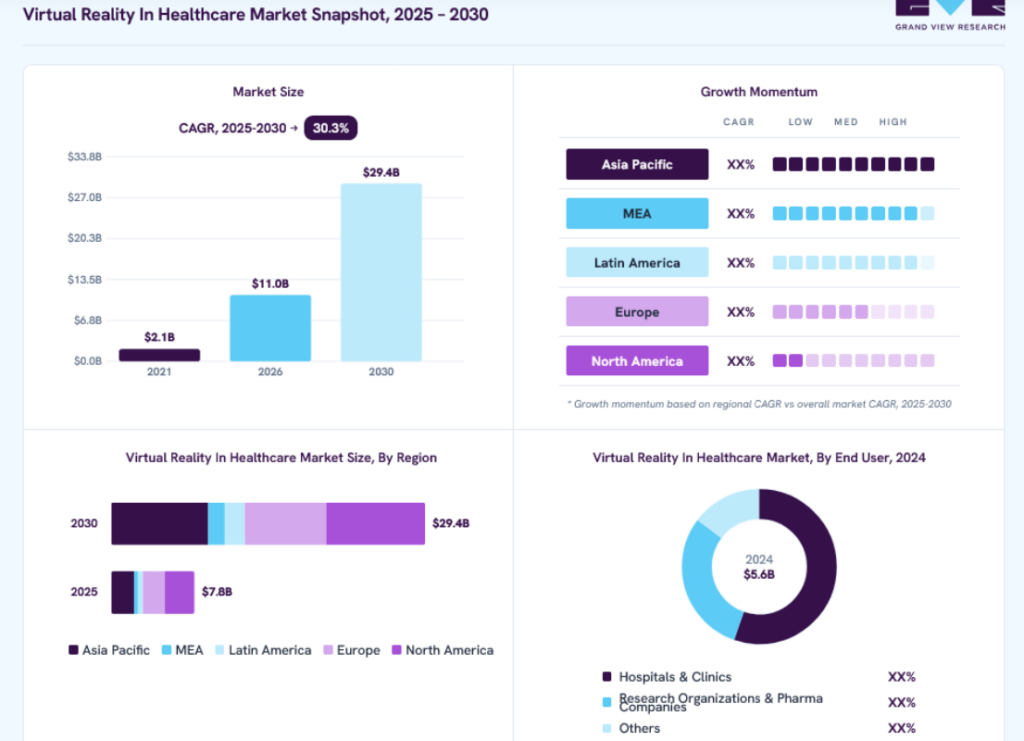This screenshot has width=1024, height=741.
Task: Click Hospitals & Clinics legend swatch
Action: [x=607, y=676]
